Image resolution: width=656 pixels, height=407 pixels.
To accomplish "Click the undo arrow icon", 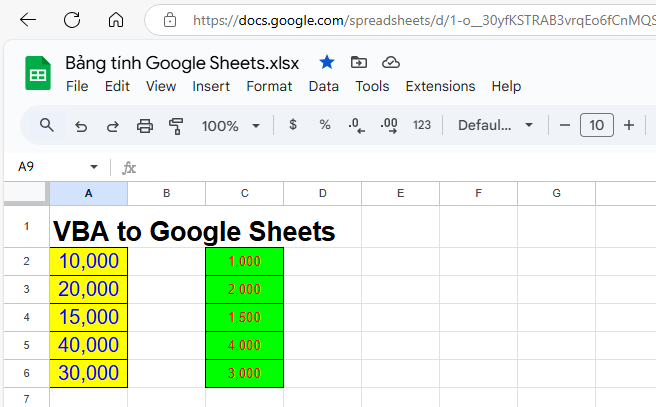I will click(x=81, y=126).
